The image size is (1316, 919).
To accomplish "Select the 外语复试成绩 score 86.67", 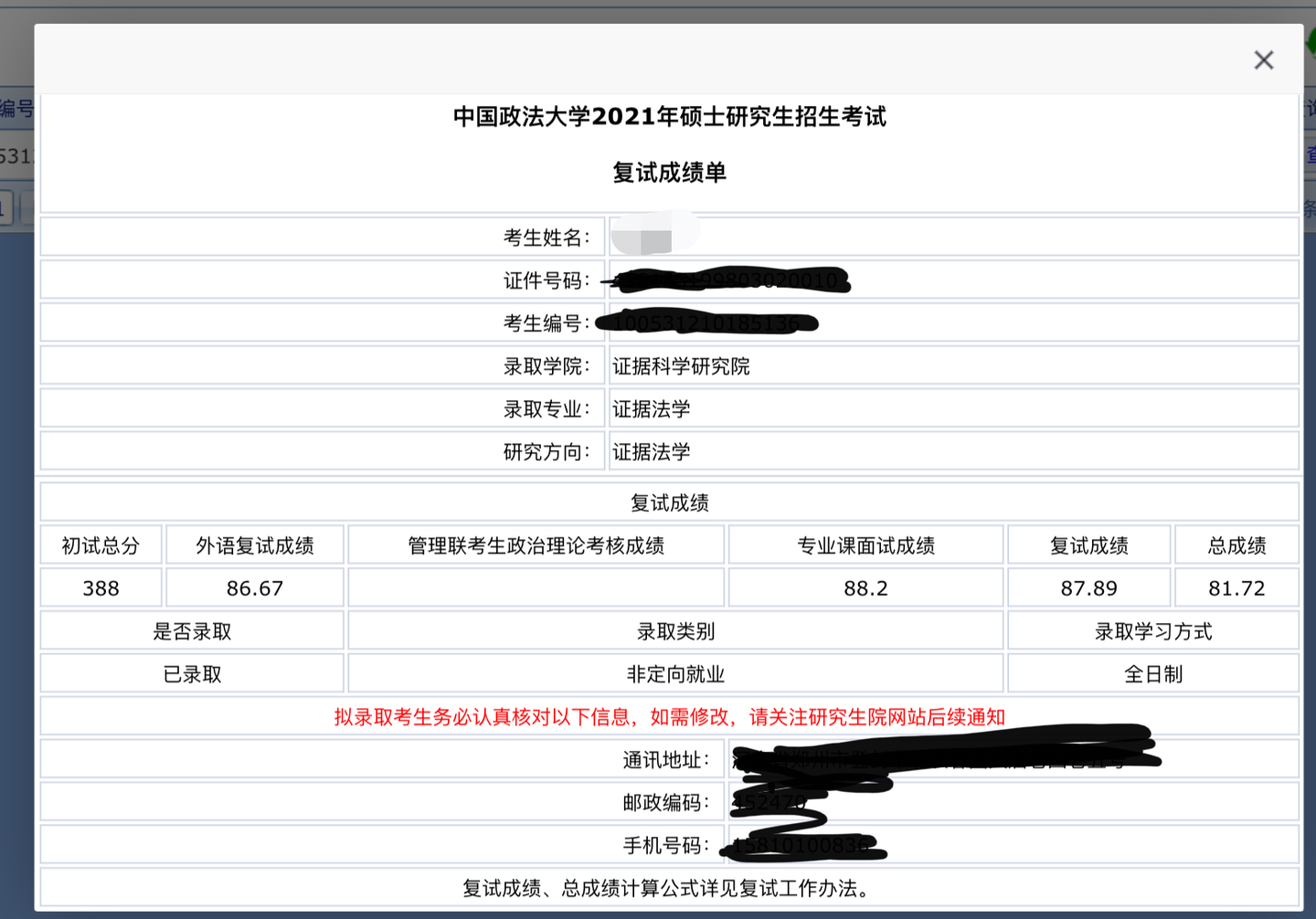I will (x=255, y=587).
